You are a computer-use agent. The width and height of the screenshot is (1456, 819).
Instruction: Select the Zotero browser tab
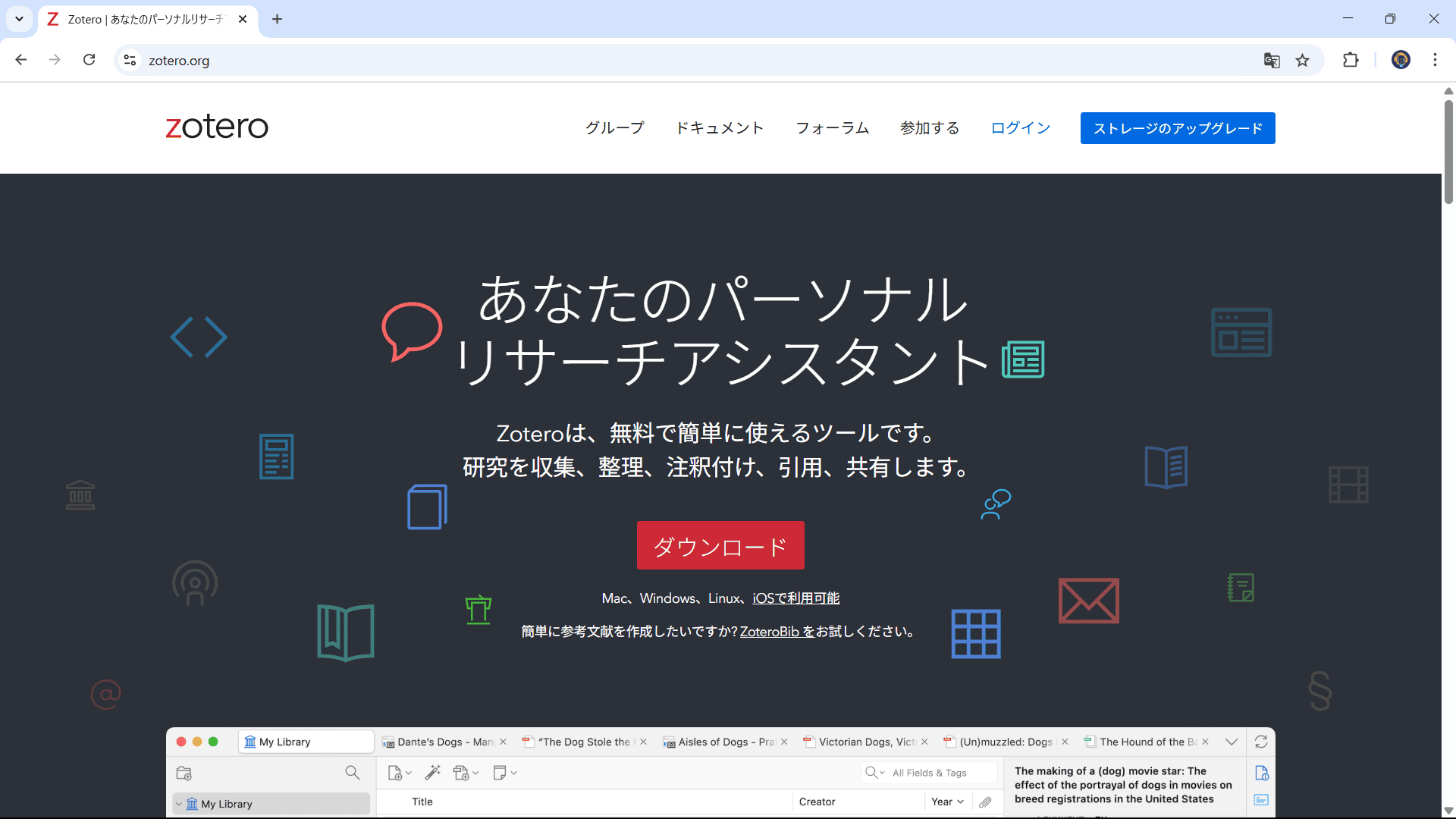point(148,19)
